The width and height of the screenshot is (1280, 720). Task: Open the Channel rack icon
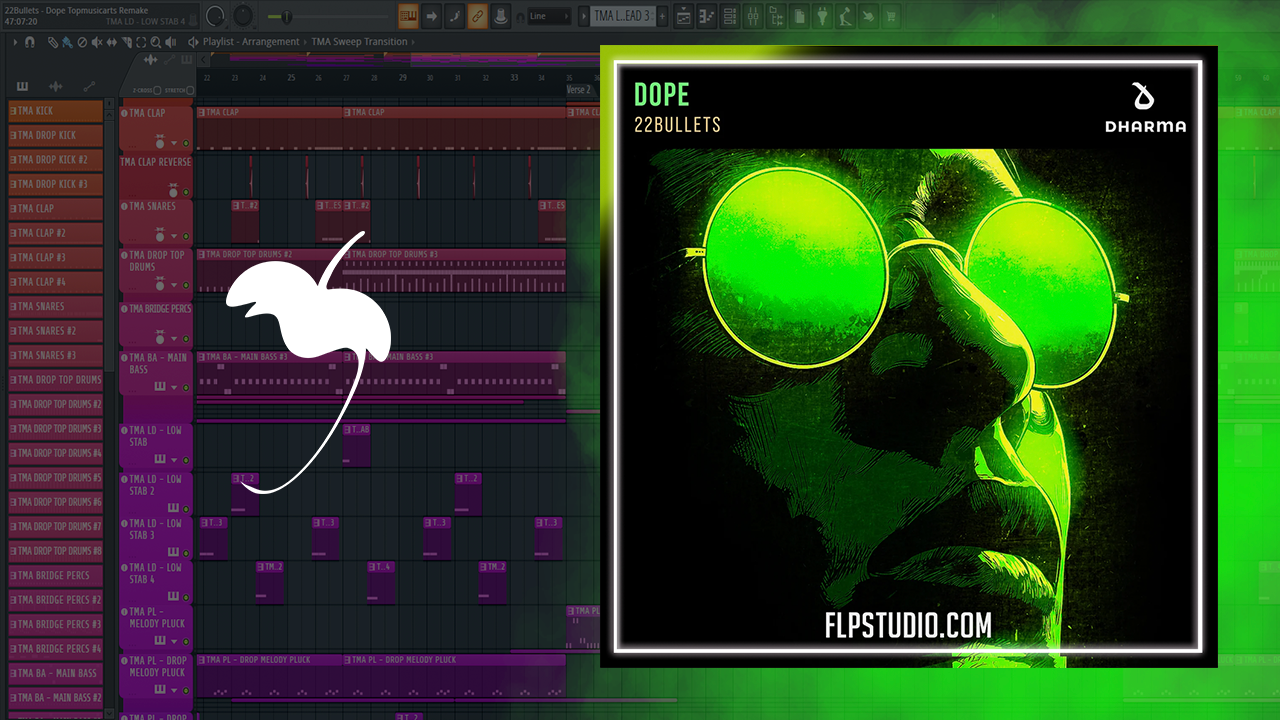click(730, 16)
